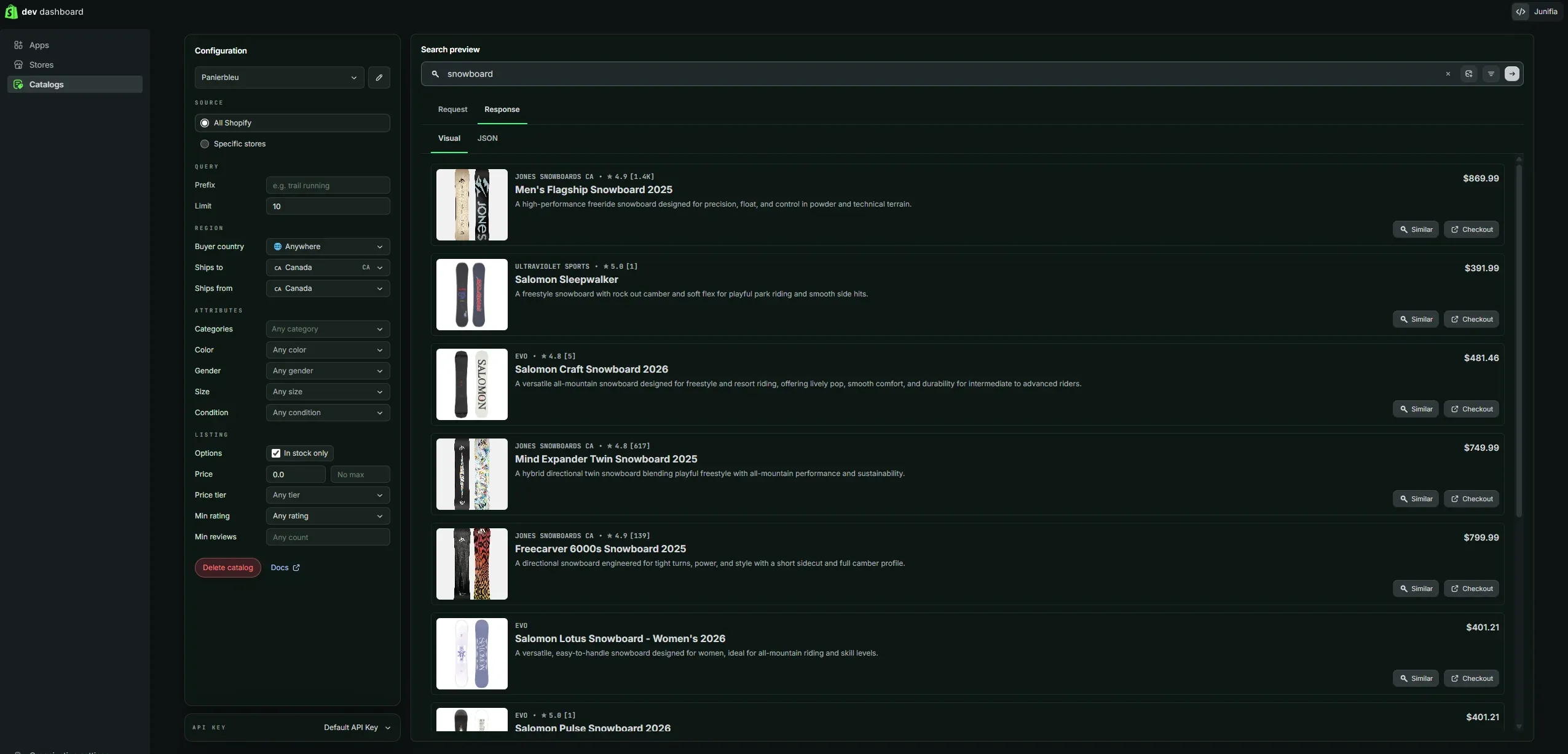Submit search with the arrow button
The height and width of the screenshot is (754, 1568).
1511,74
